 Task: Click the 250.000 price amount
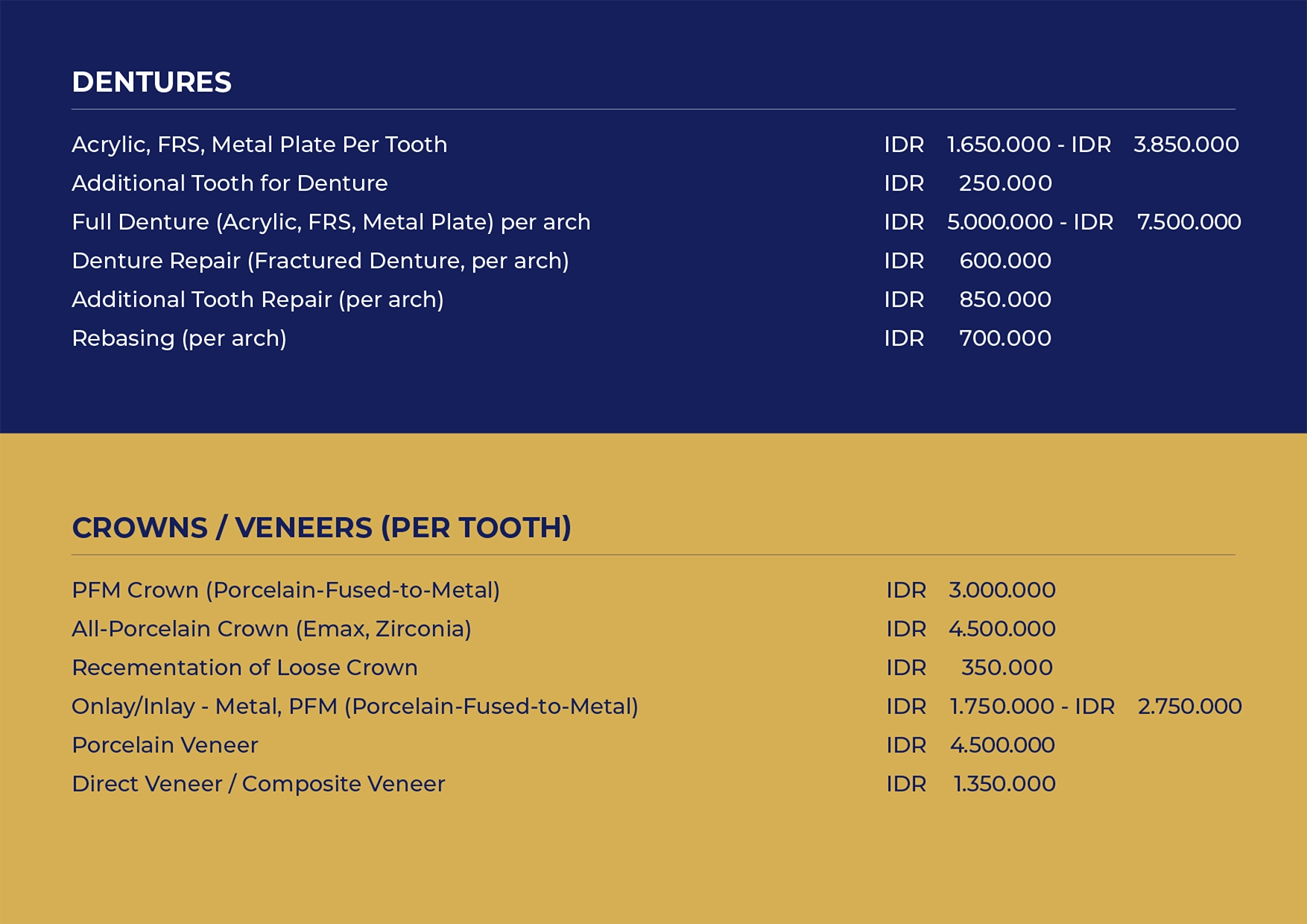tap(1005, 183)
